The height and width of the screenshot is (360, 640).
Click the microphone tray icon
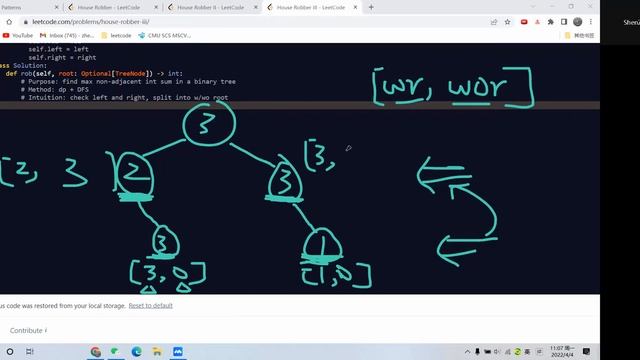point(477,351)
